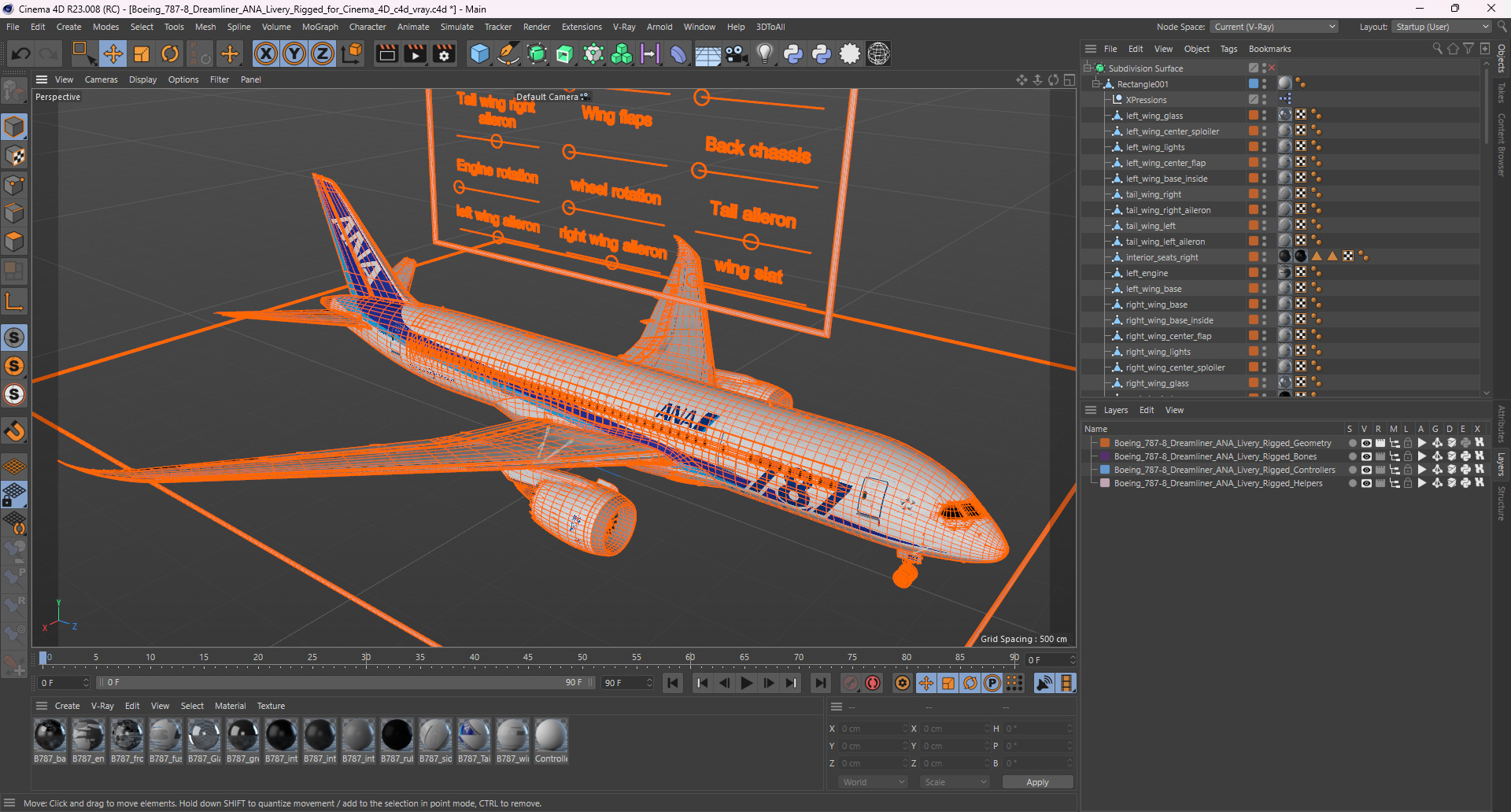
Task: Toggle visibility dots for left_wing_glass
Action: click(x=1265, y=115)
